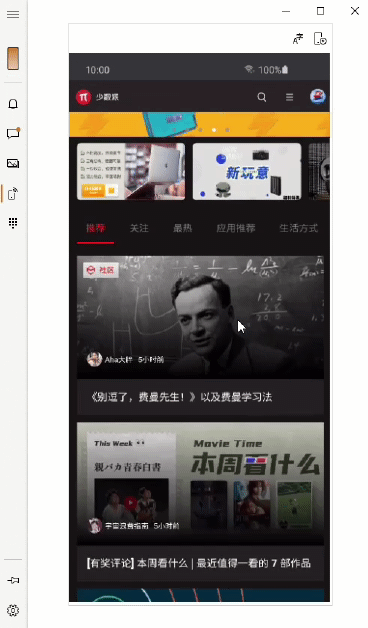This screenshot has height=628, width=368.
Task: Open article [有奖评论] 本周看什么
Action: click(199, 563)
